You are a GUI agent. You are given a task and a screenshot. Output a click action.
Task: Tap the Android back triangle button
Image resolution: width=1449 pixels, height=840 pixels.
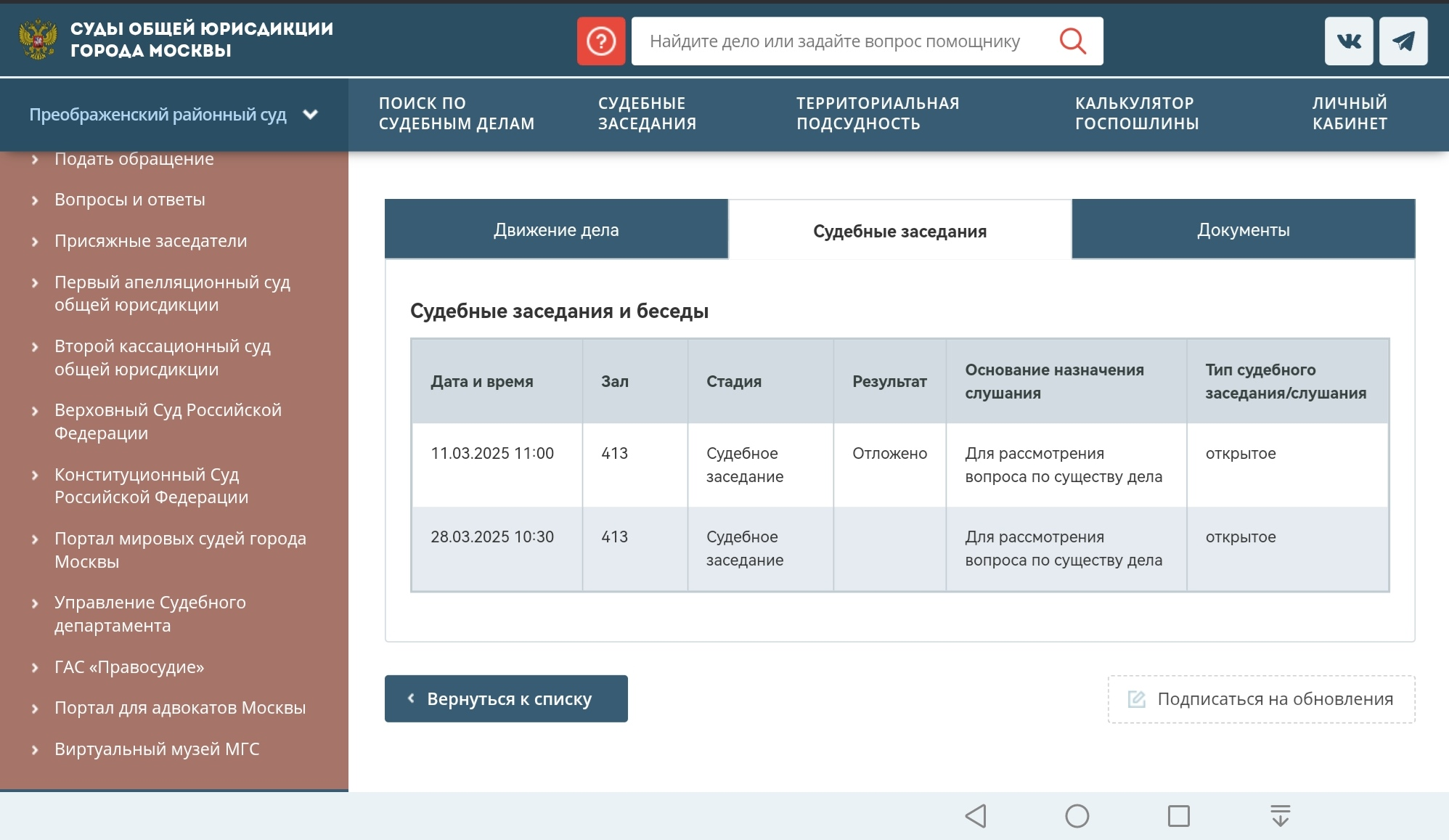[x=976, y=816]
